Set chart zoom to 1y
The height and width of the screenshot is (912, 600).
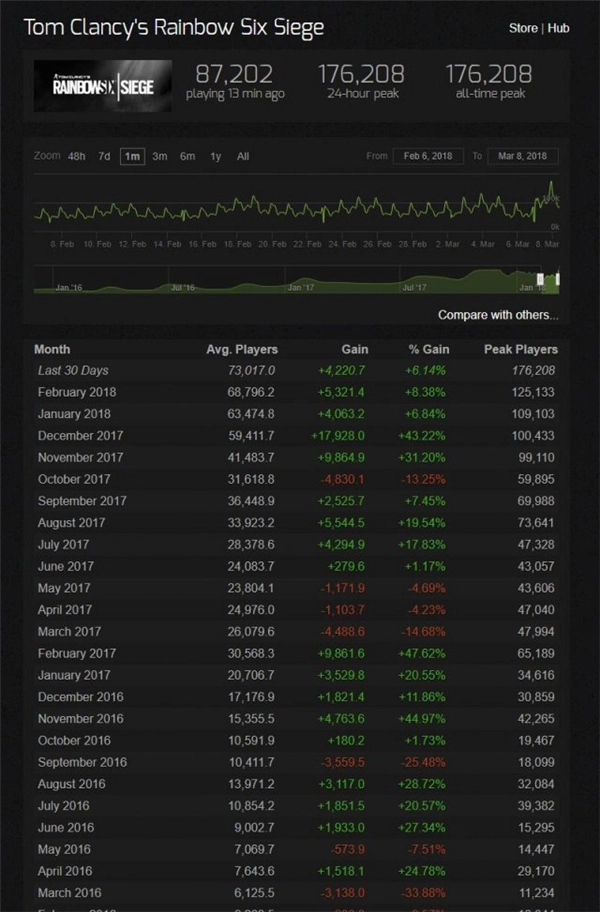tap(215, 157)
